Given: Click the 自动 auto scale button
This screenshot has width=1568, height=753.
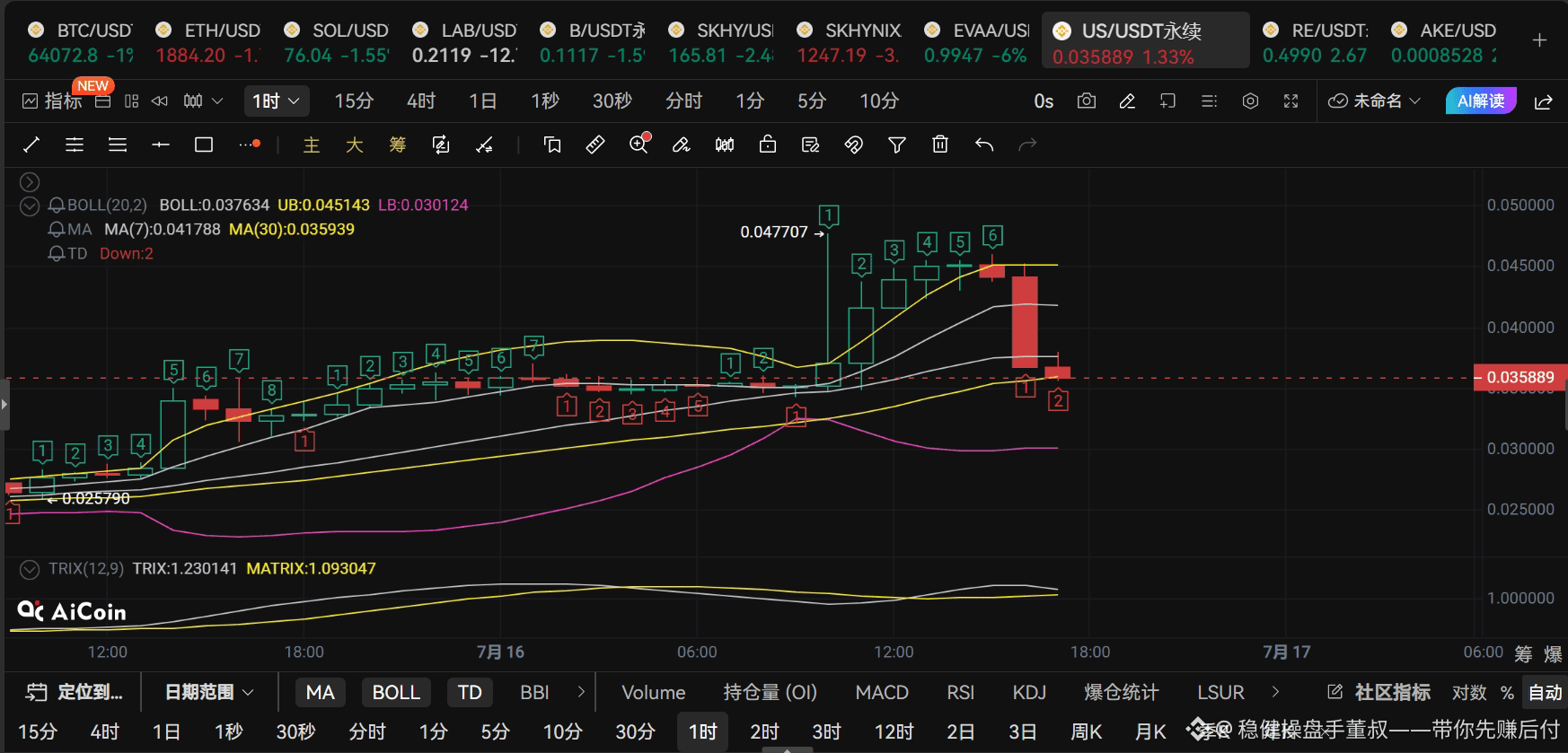Looking at the screenshot, I should tap(1546, 692).
